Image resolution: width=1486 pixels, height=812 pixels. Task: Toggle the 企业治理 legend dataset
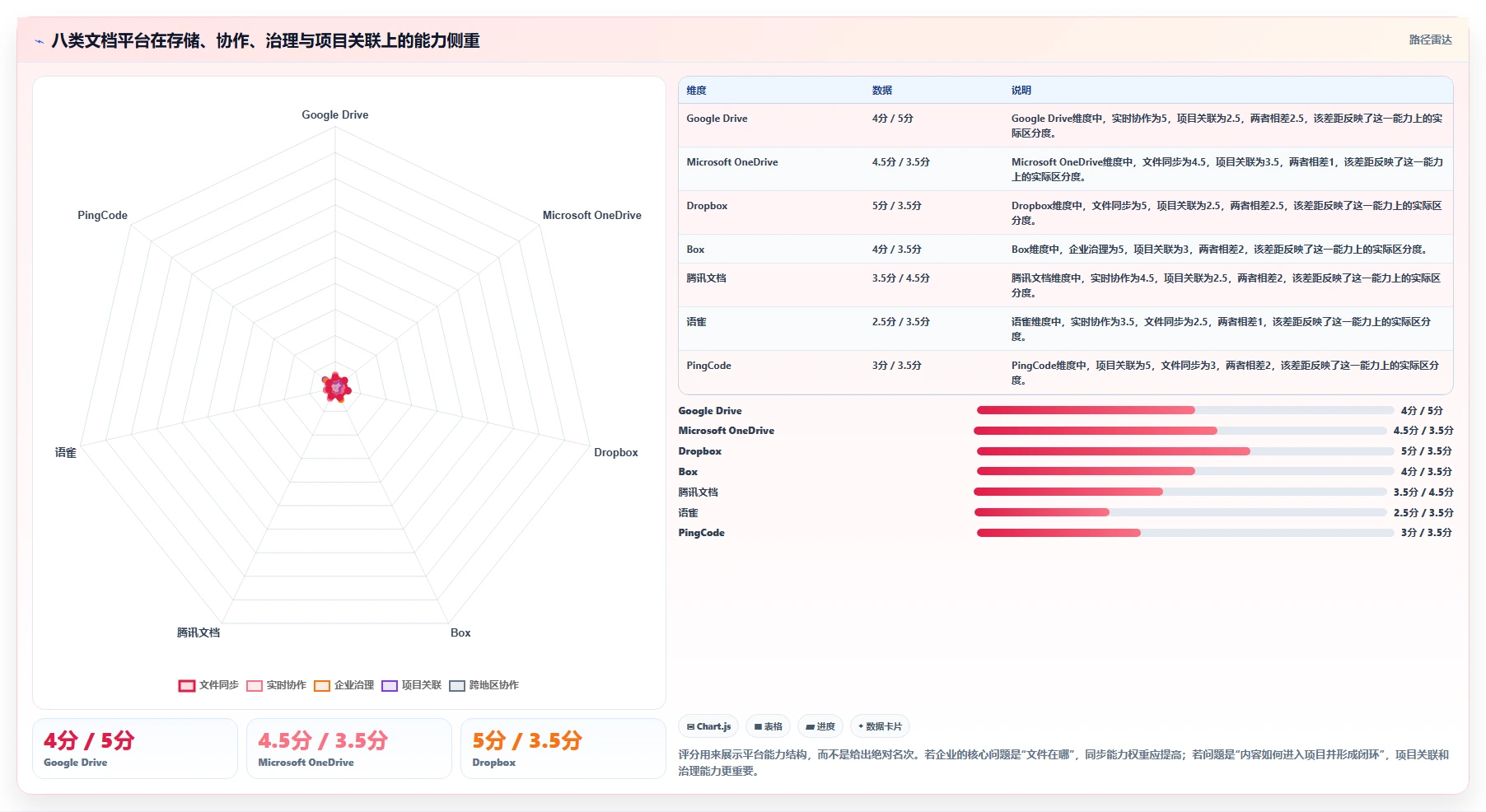[343, 685]
